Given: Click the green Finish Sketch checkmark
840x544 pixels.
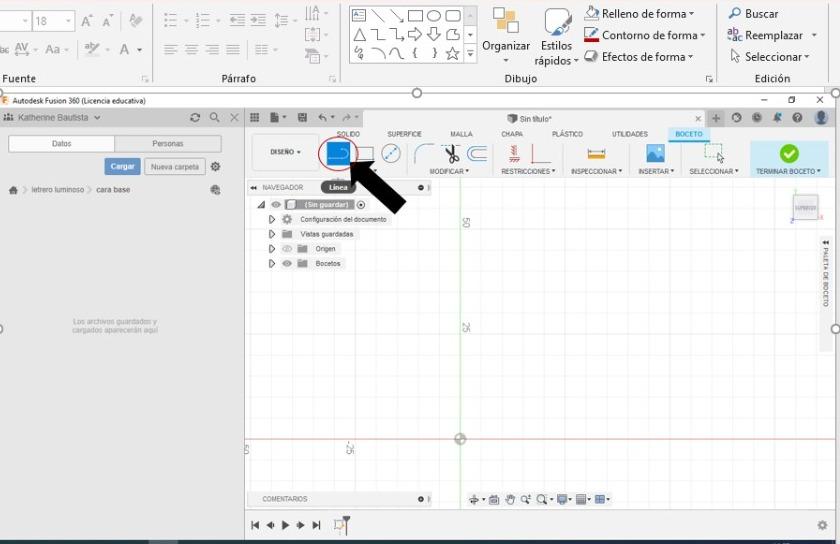Looking at the screenshot, I should coord(789,154).
